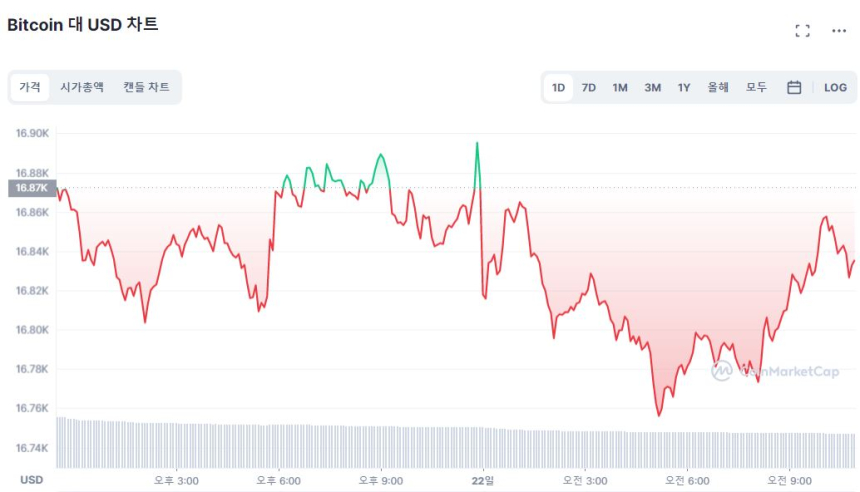The image size is (860, 492).
Task: Choose the 1Y time range
Action: pyautogui.click(x=684, y=88)
